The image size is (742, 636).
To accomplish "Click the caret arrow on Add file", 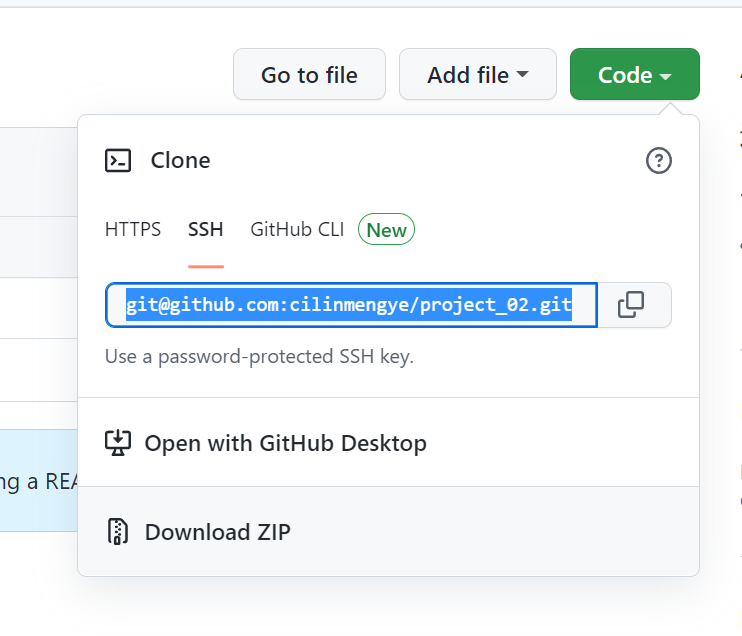I will coord(522,76).
